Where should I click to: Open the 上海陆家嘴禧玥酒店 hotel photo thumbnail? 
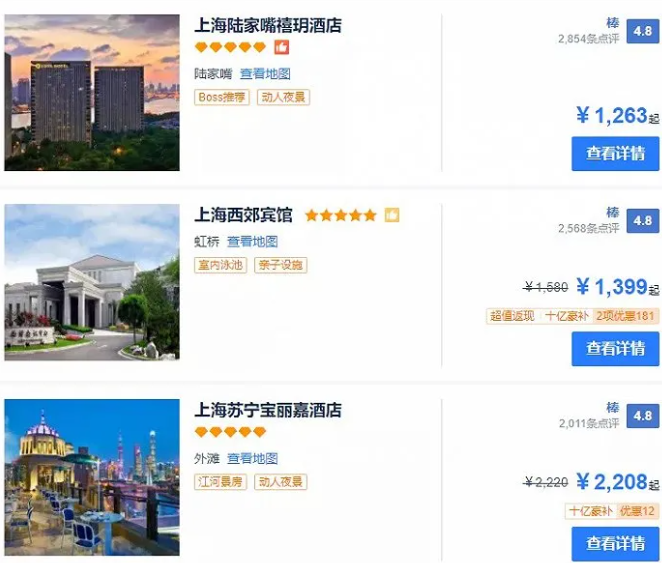pyautogui.click(x=92, y=92)
